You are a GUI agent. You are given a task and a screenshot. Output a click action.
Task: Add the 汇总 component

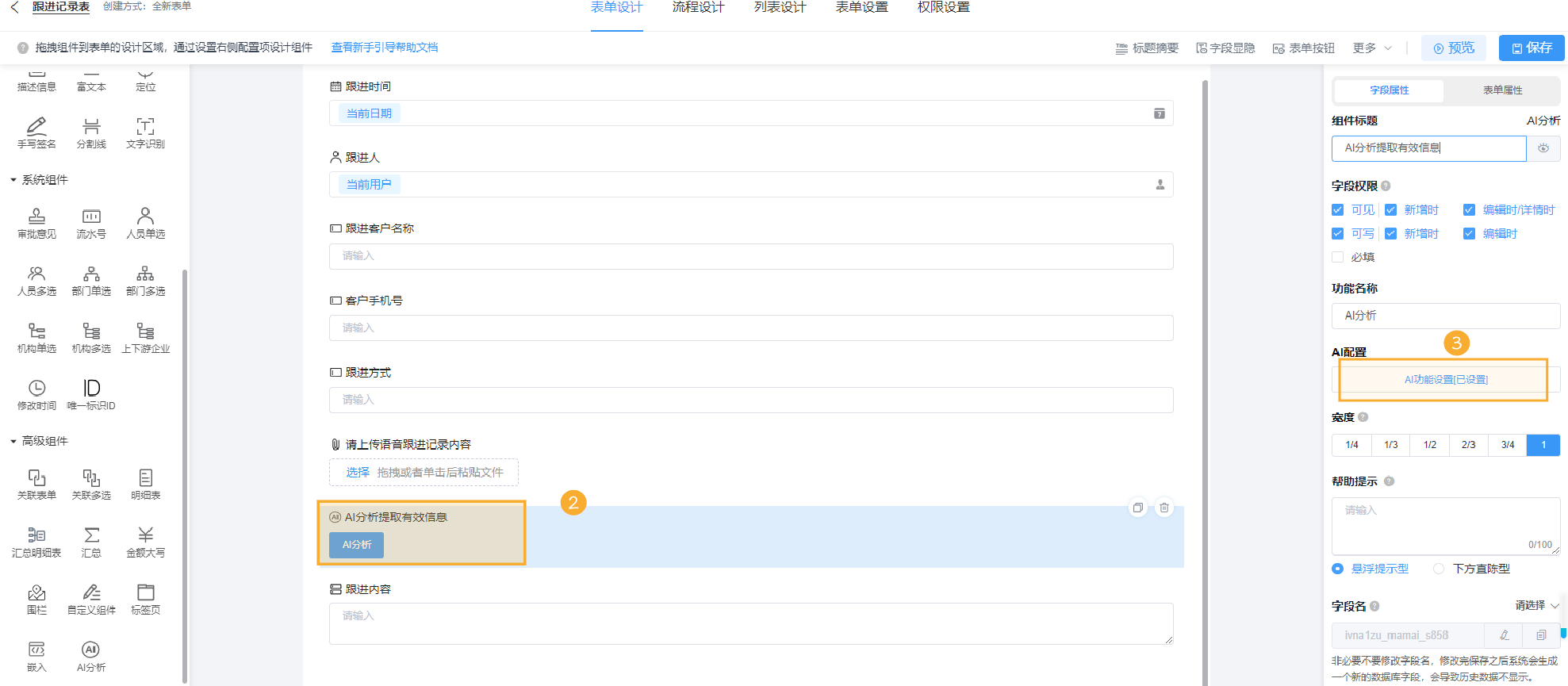tap(91, 542)
